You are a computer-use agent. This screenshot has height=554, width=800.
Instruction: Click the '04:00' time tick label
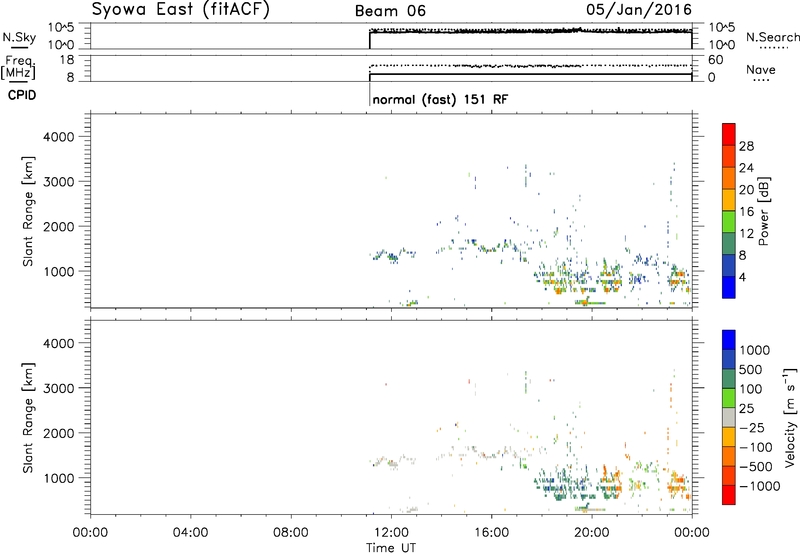[x=191, y=533]
